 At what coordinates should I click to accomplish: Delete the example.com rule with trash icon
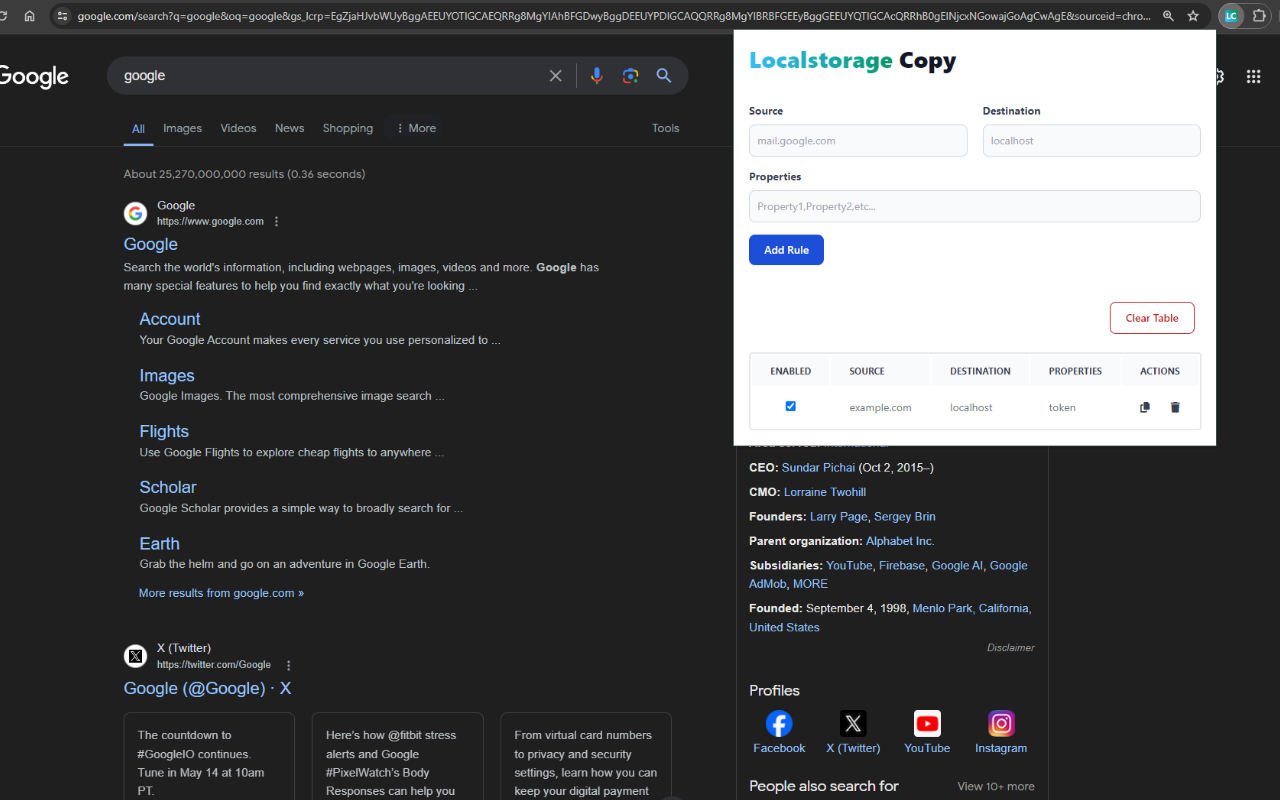[1175, 407]
